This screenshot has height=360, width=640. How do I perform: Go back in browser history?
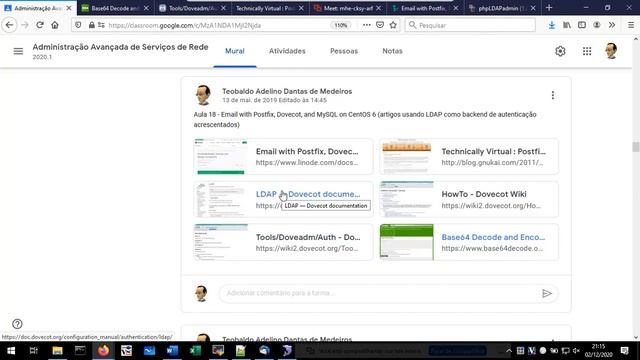click(9, 25)
